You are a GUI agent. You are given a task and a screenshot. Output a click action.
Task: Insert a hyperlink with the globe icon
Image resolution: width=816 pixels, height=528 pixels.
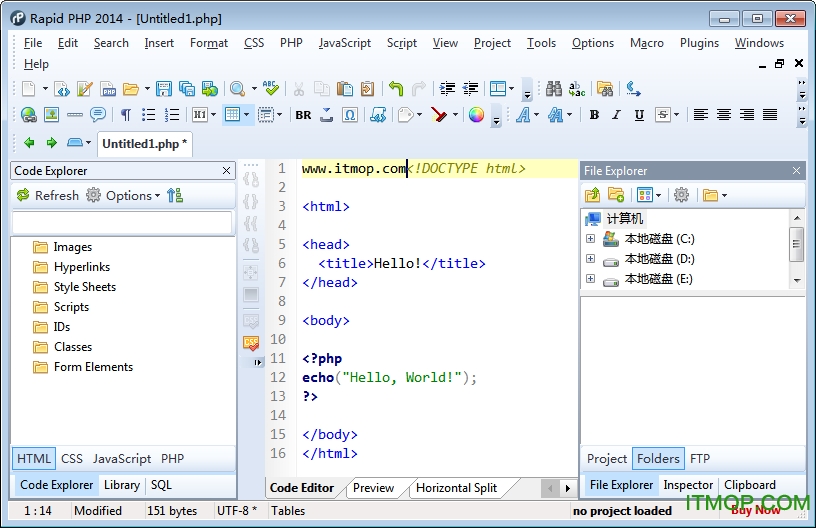click(x=29, y=114)
